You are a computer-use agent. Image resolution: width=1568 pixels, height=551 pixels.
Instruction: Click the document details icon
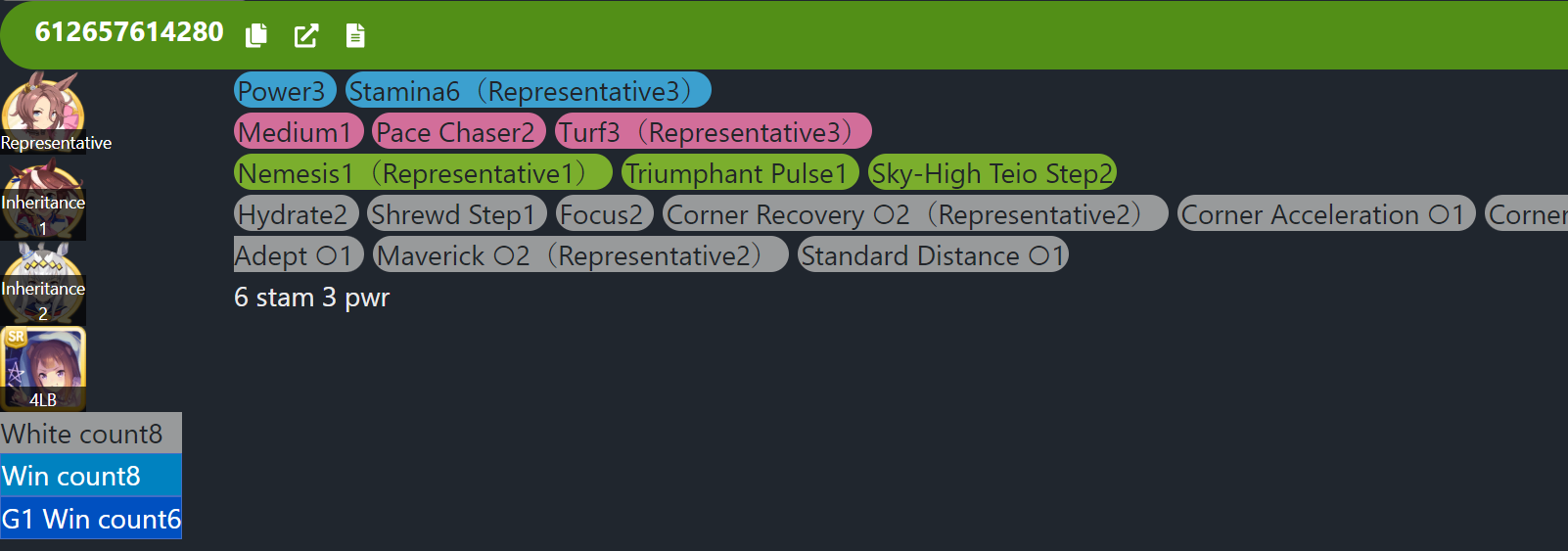coord(355,36)
